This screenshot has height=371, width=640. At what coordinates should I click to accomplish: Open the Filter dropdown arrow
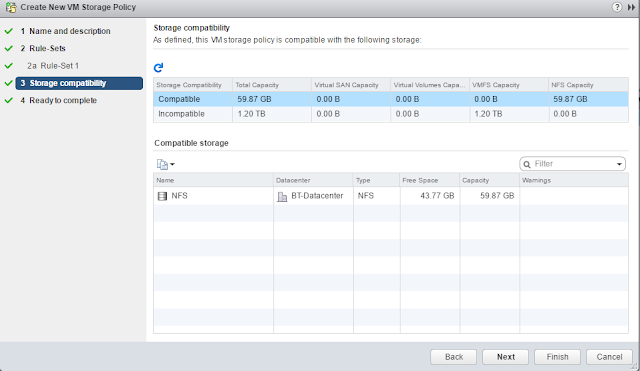point(619,164)
